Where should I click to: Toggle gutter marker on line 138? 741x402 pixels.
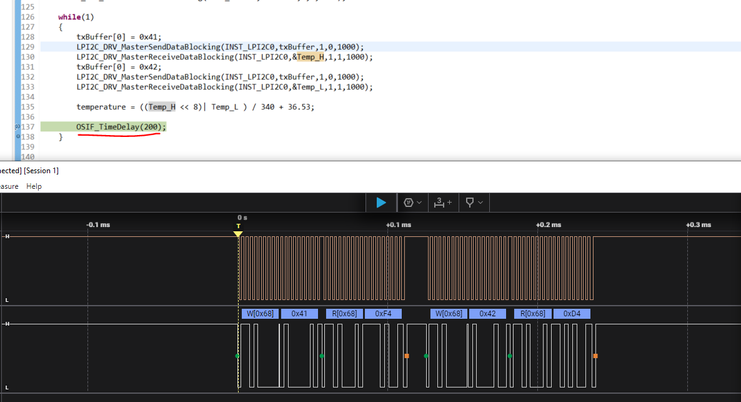coord(18,137)
